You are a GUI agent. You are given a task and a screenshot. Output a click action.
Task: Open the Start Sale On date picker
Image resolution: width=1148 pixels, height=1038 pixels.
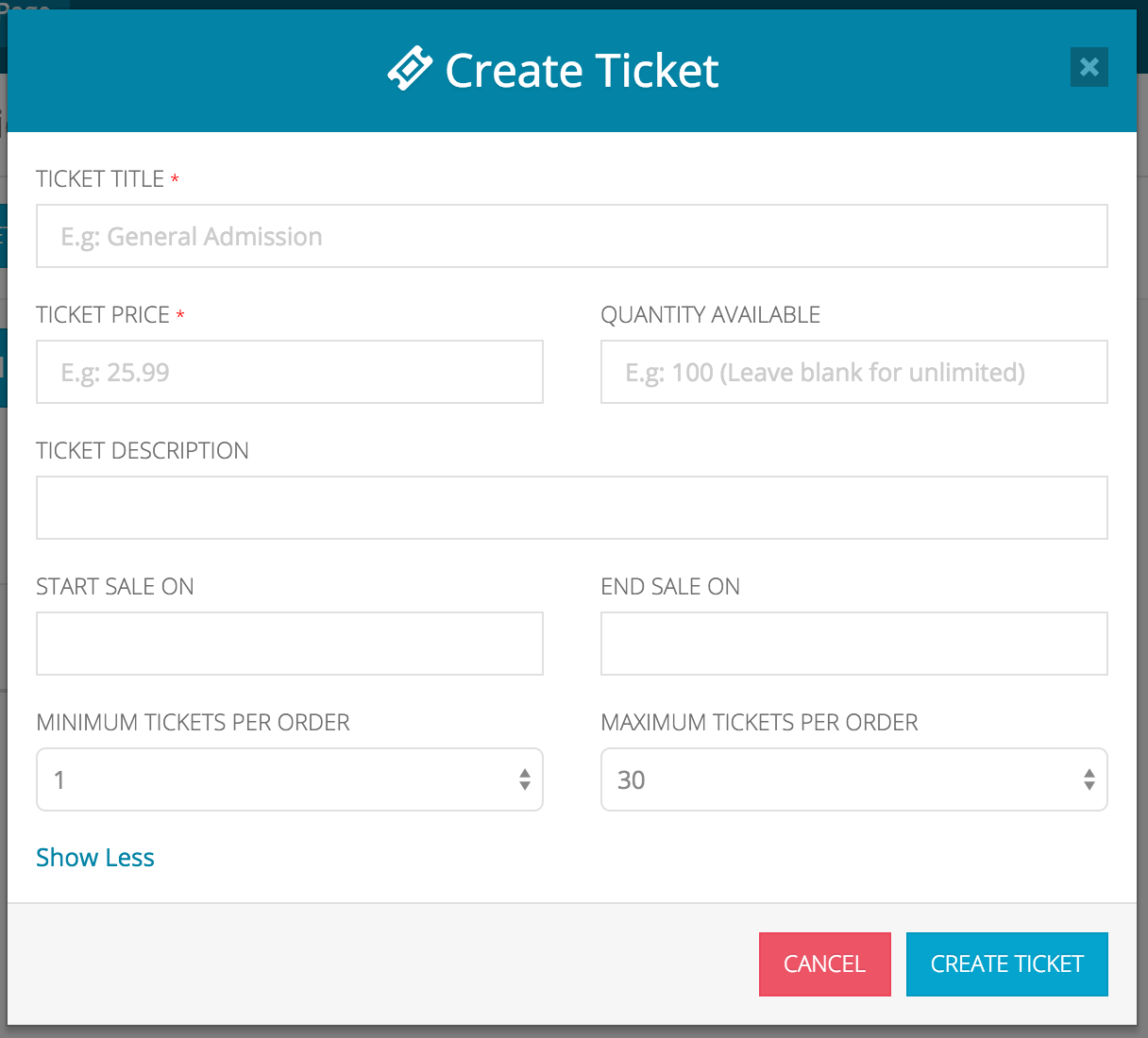point(289,644)
